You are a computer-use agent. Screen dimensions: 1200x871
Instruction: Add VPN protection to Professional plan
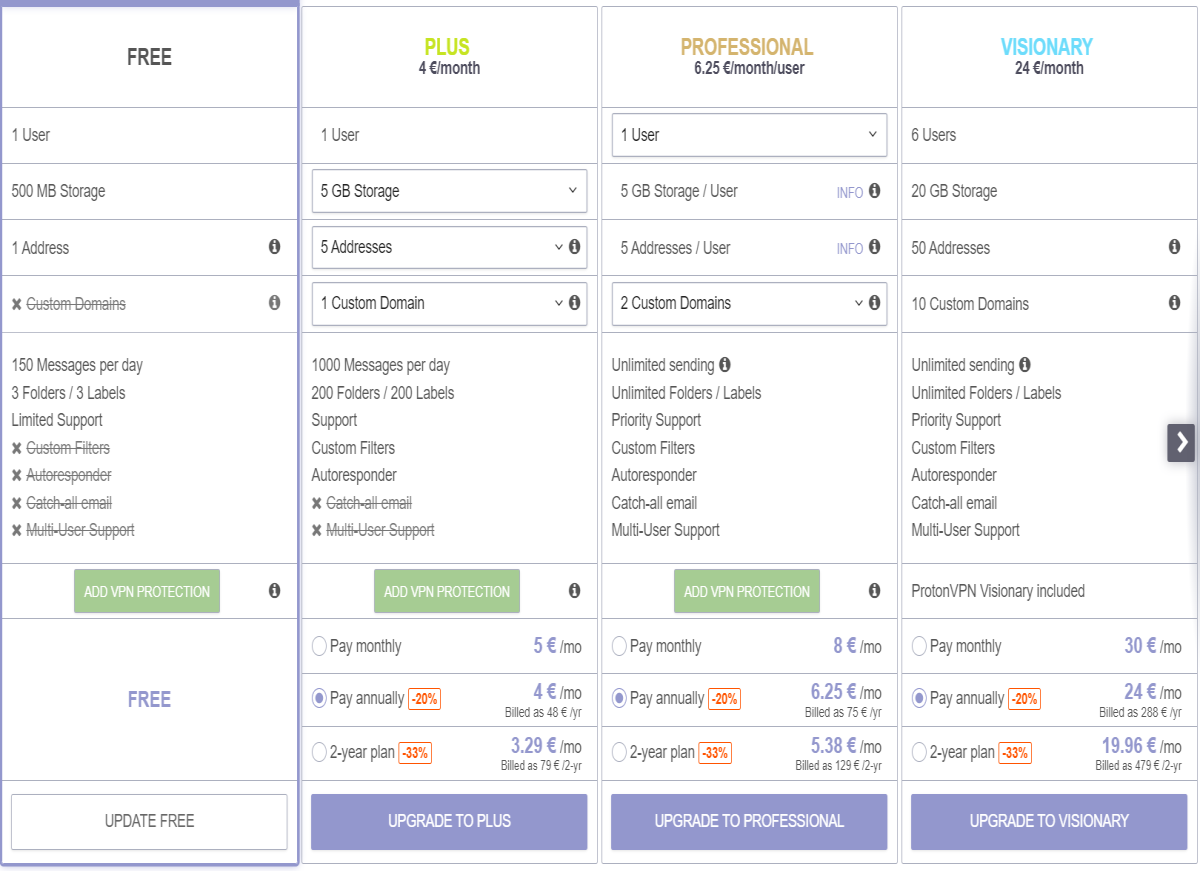(x=747, y=591)
